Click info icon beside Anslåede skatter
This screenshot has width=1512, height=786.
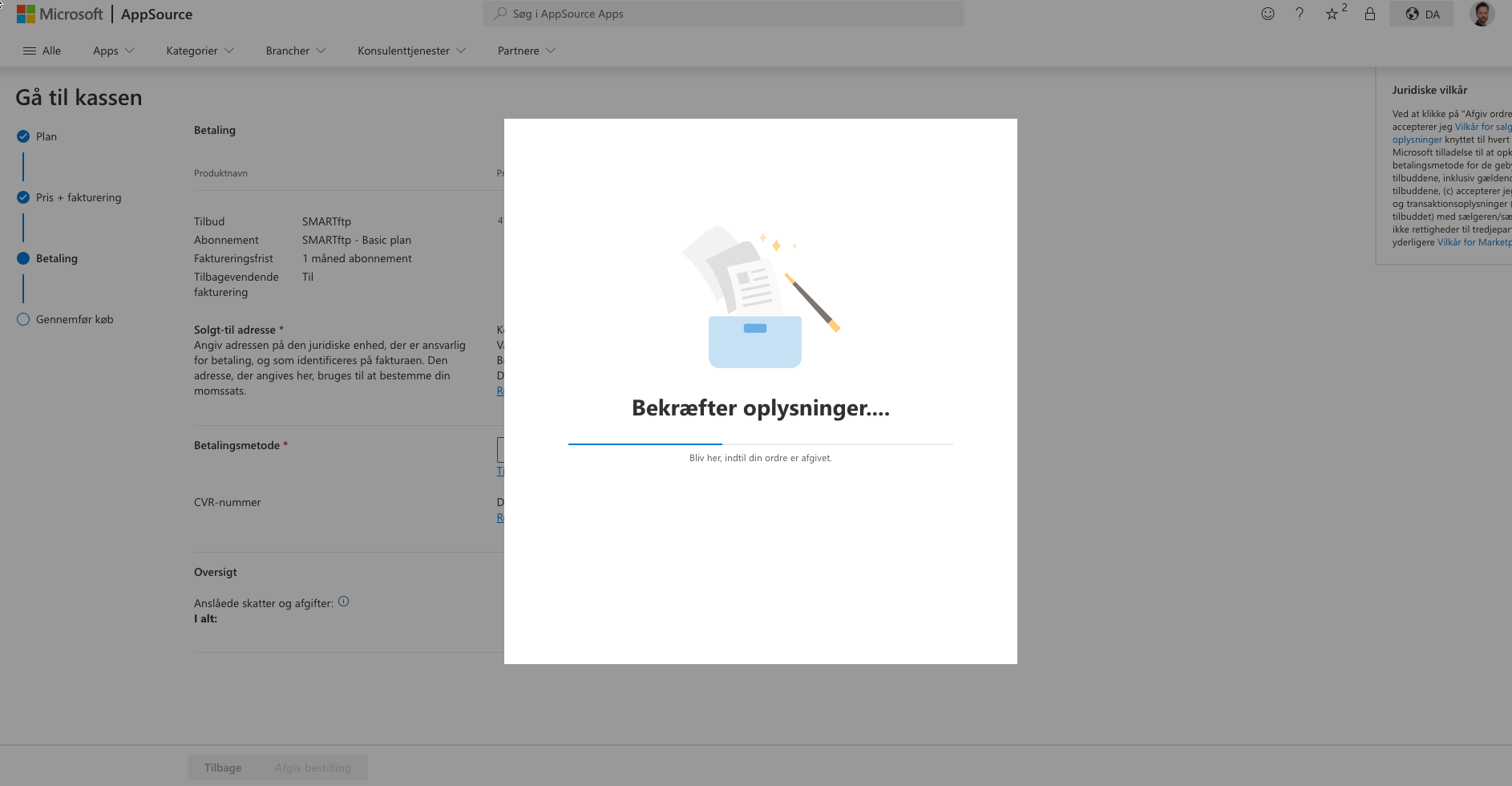click(x=343, y=602)
